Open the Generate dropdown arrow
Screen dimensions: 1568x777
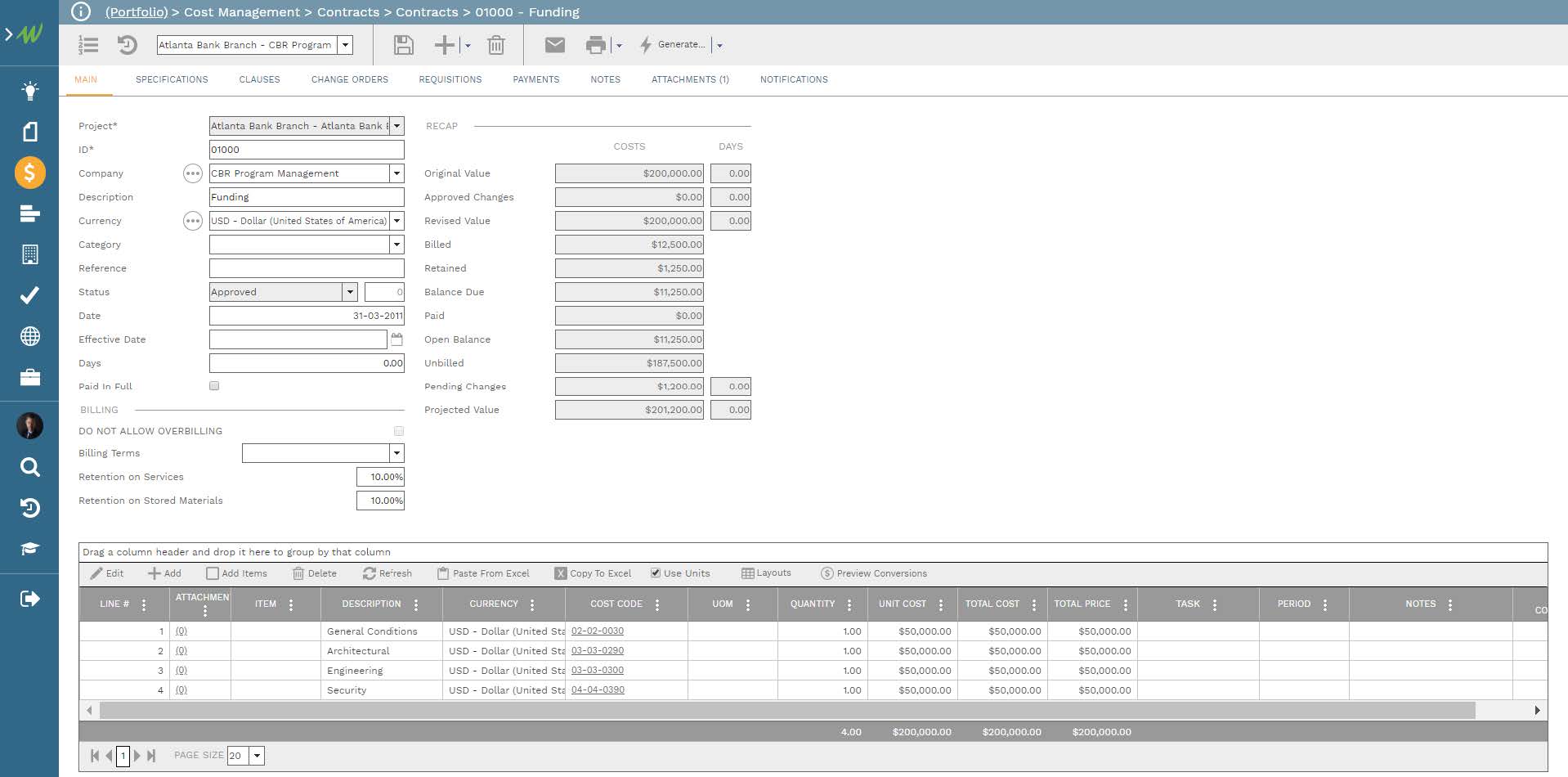(x=719, y=45)
